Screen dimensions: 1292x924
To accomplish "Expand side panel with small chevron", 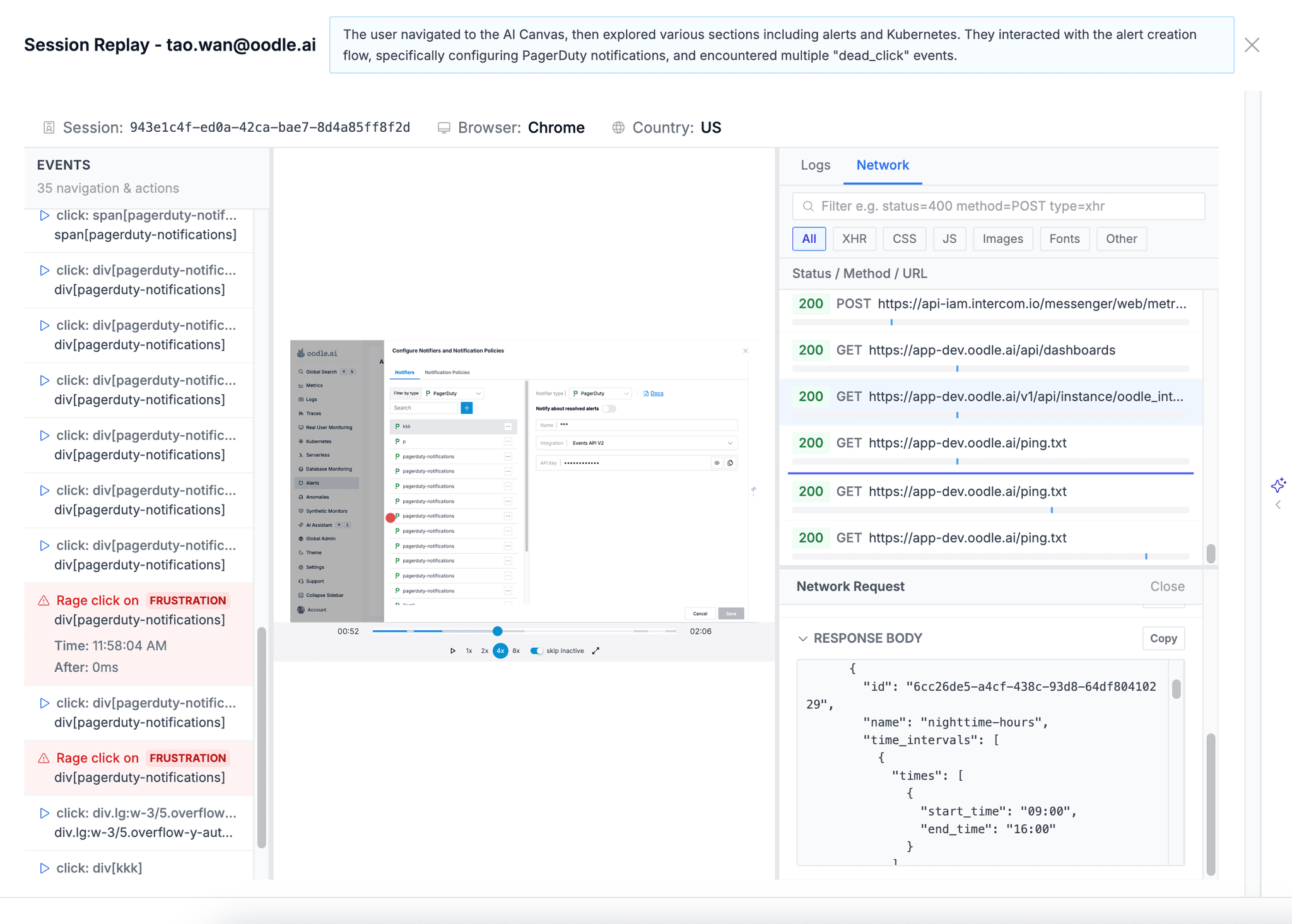I will [x=1278, y=505].
